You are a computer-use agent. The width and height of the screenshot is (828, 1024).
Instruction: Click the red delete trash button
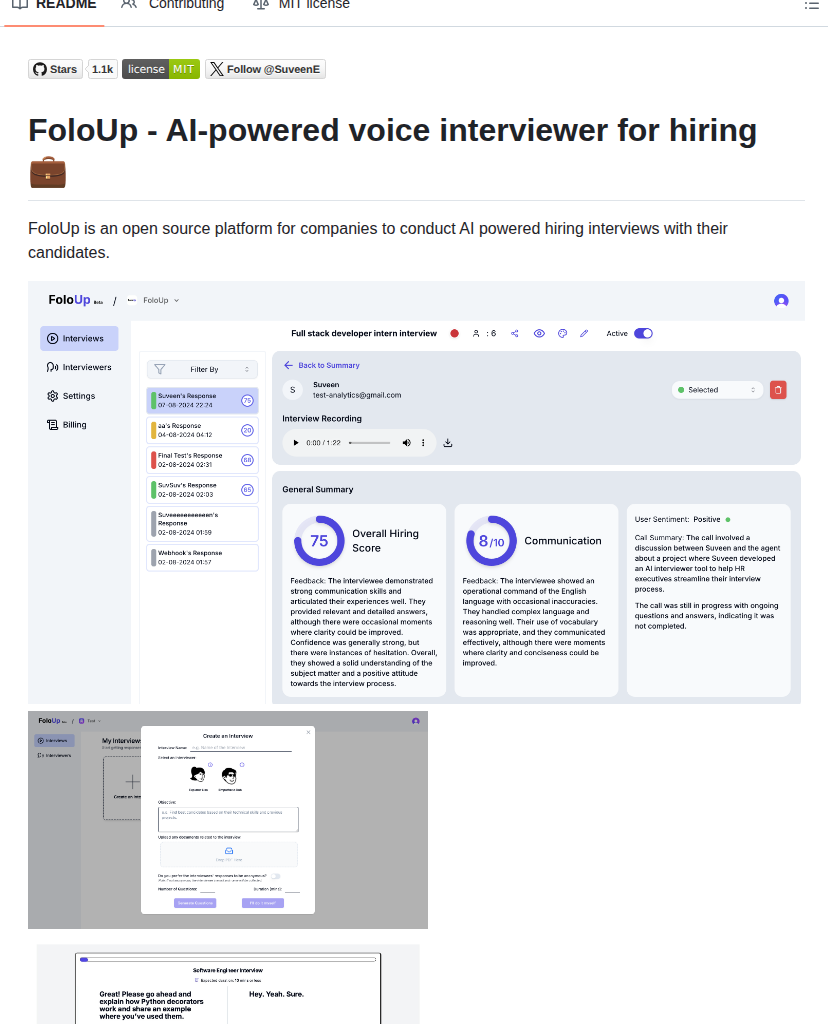778,390
